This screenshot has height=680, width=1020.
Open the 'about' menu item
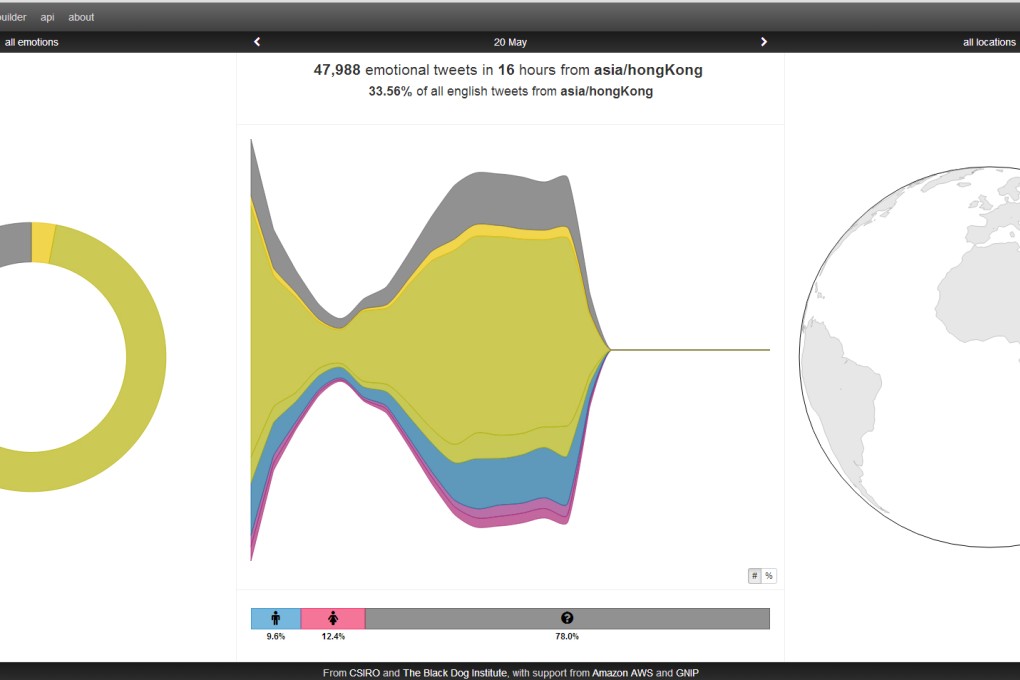tap(80, 16)
